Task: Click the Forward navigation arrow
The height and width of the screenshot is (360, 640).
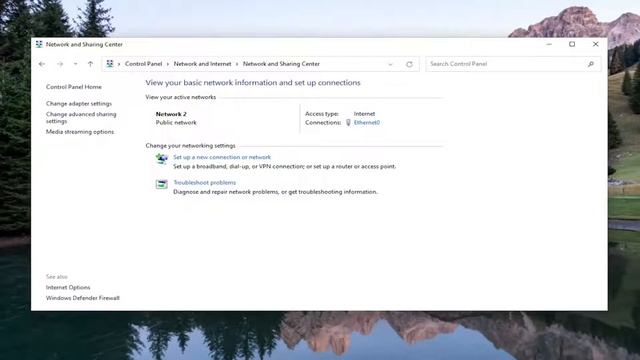Action: point(60,64)
